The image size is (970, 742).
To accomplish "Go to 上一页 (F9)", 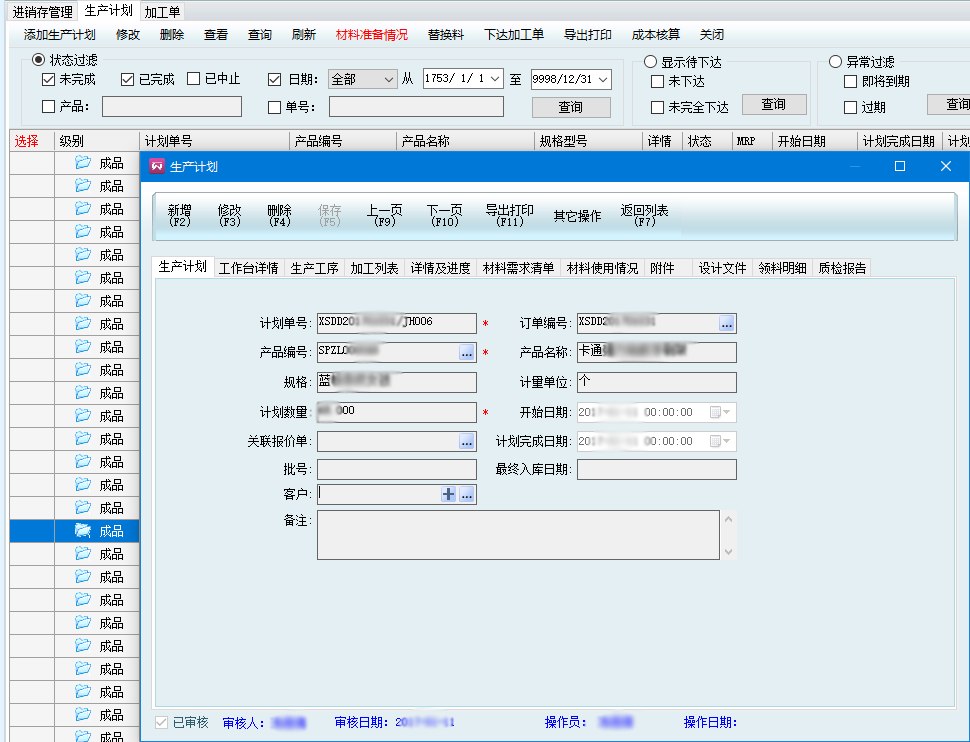I will click(x=384, y=215).
